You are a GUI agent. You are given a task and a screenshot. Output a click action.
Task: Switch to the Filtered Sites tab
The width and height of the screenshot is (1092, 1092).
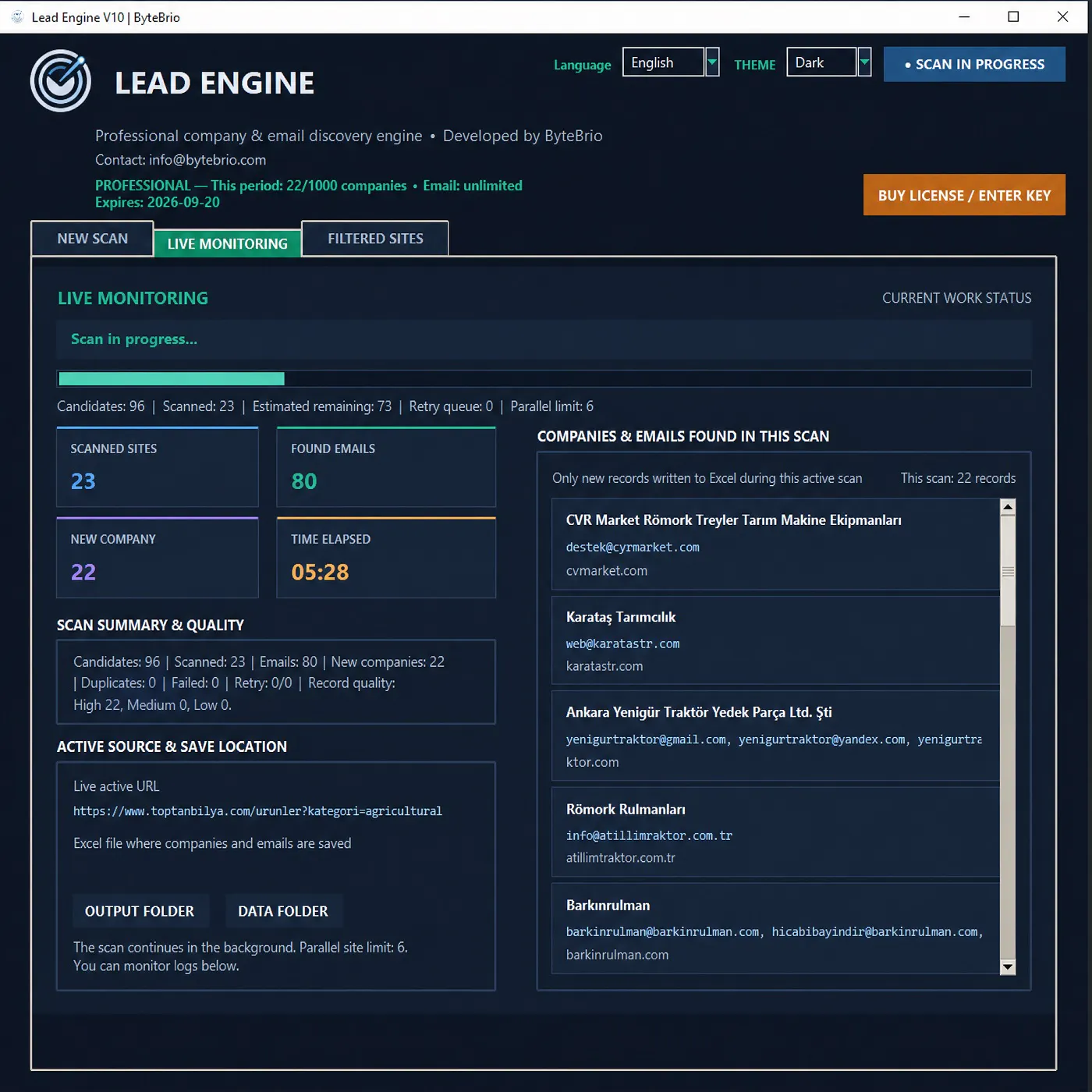(375, 239)
